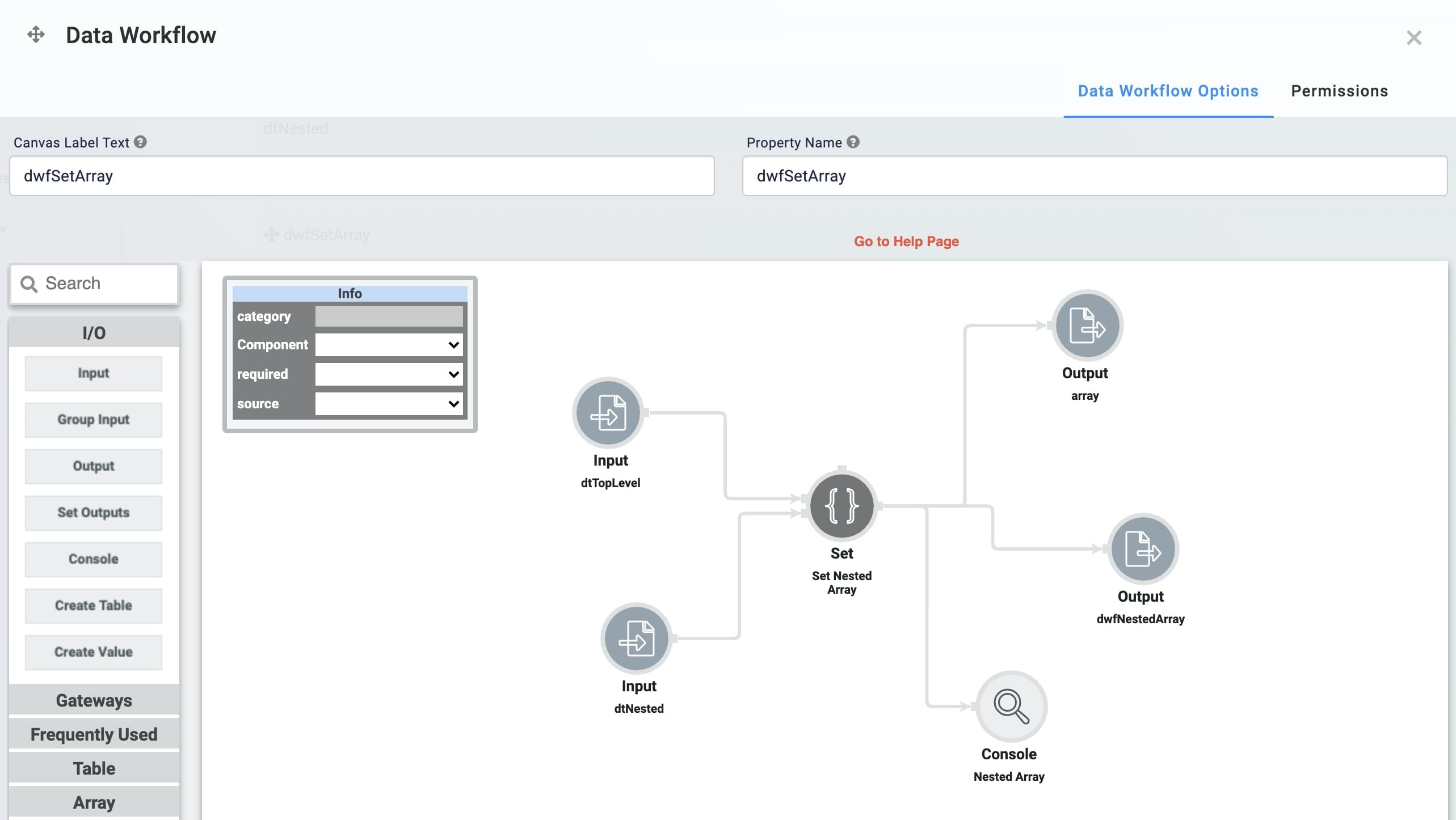This screenshot has height=820, width=1456.
Task: Click the dwfNestedArray label text
Action: tap(1141, 619)
